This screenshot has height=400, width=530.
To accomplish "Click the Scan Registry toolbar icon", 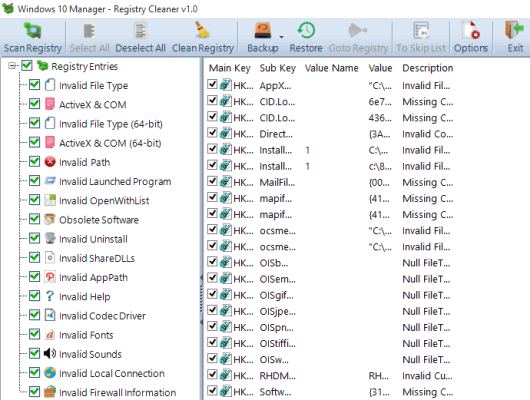I will [x=32, y=30].
